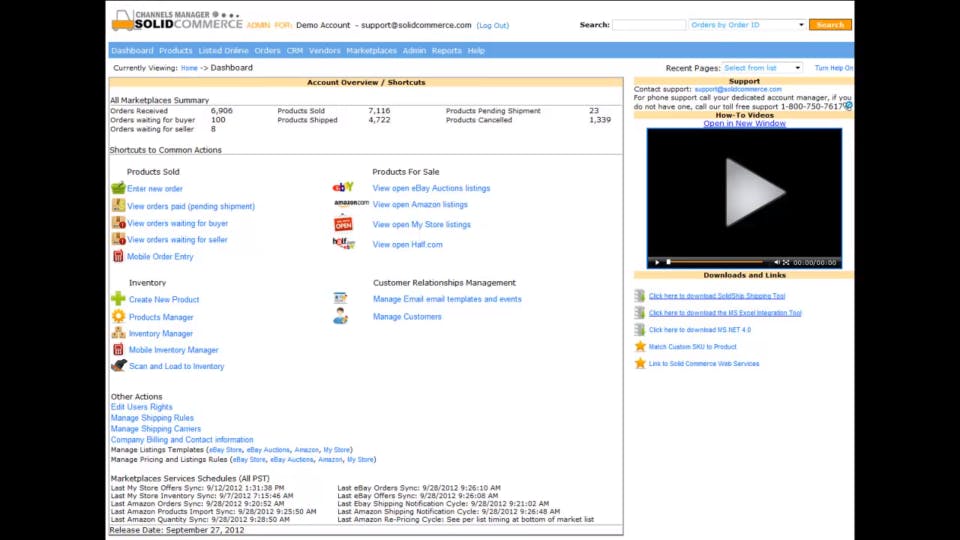
Task: Click the Amazon.com logo icon
Action: (x=351, y=203)
